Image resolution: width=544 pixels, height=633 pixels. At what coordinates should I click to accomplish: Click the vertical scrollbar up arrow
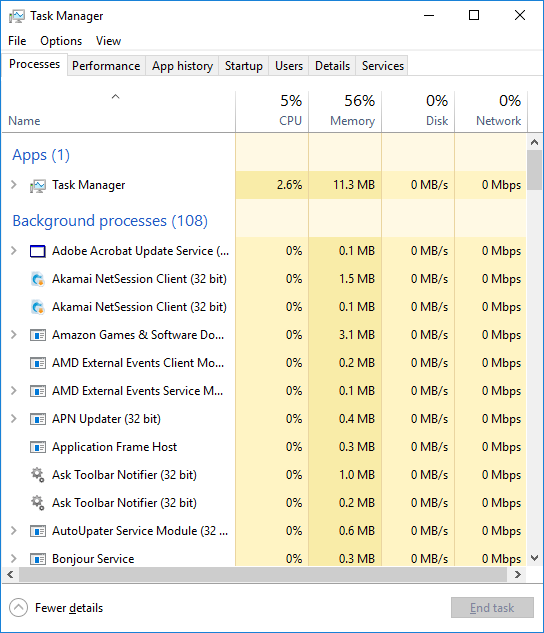click(x=535, y=142)
